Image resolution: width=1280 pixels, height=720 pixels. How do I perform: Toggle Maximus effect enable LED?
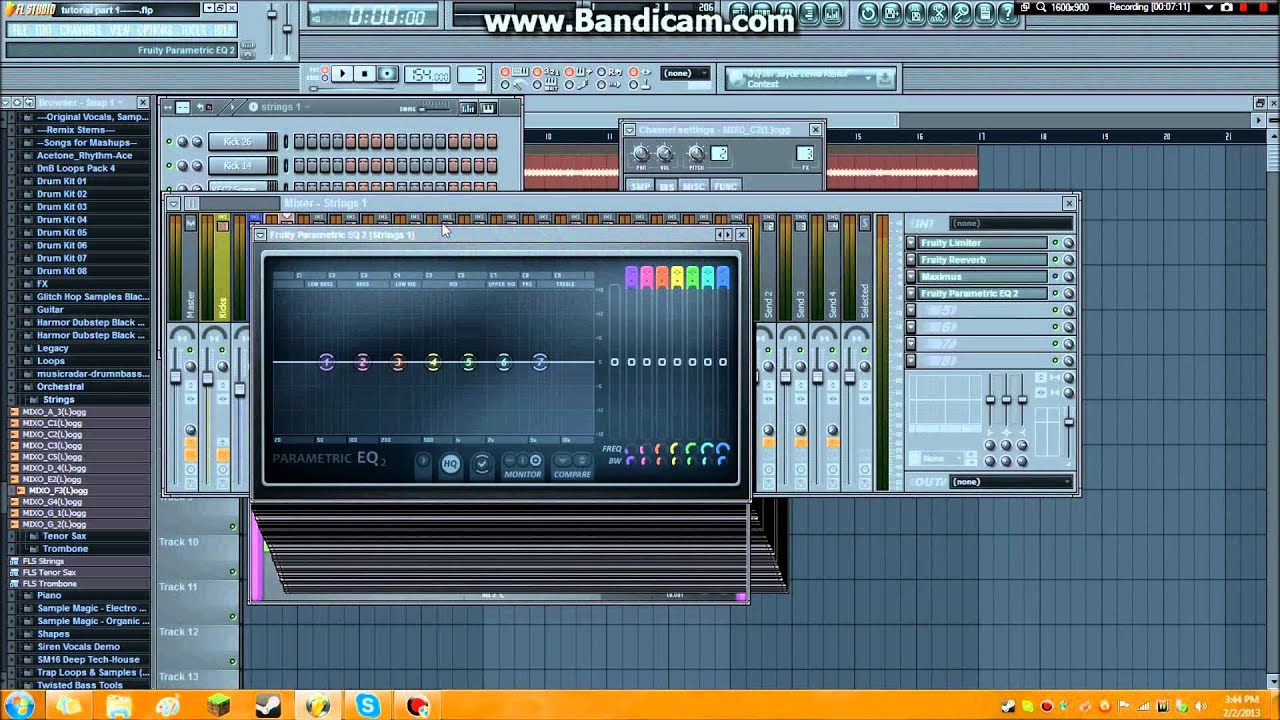click(1055, 276)
